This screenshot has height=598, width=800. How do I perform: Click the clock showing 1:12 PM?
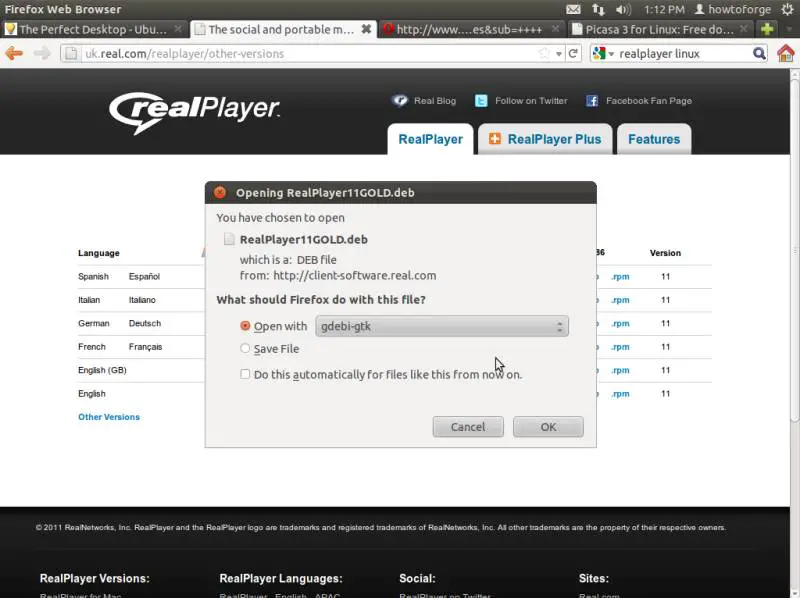pos(664,9)
